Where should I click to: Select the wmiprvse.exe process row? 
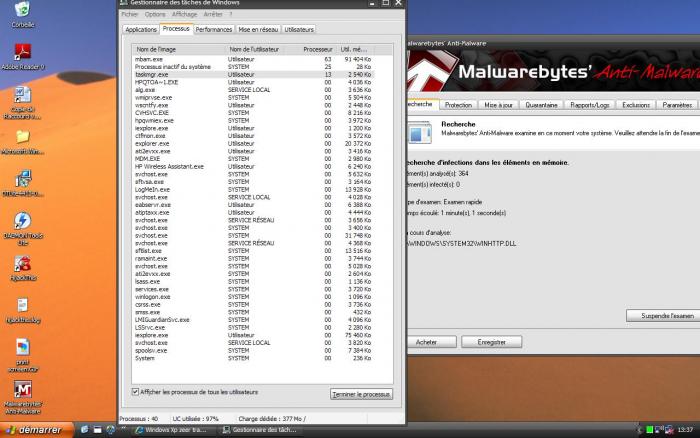pos(253,97)
